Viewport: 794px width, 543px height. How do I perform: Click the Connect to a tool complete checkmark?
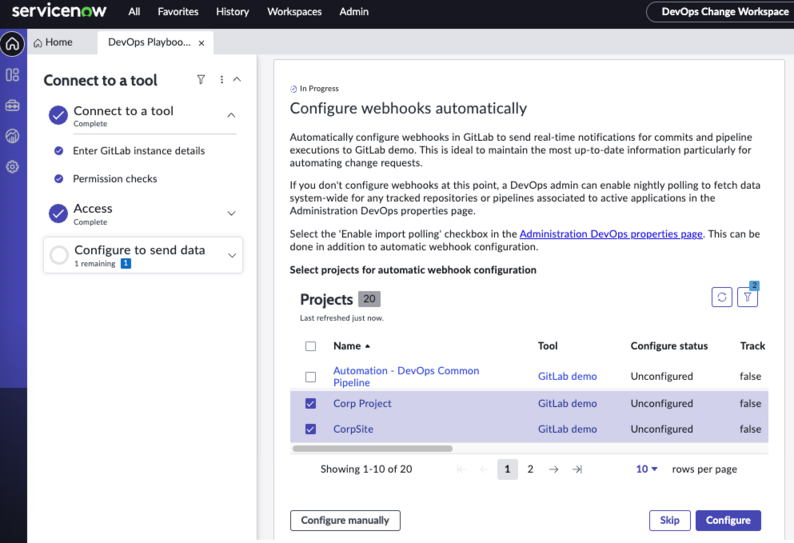click(x=58, y=115)
